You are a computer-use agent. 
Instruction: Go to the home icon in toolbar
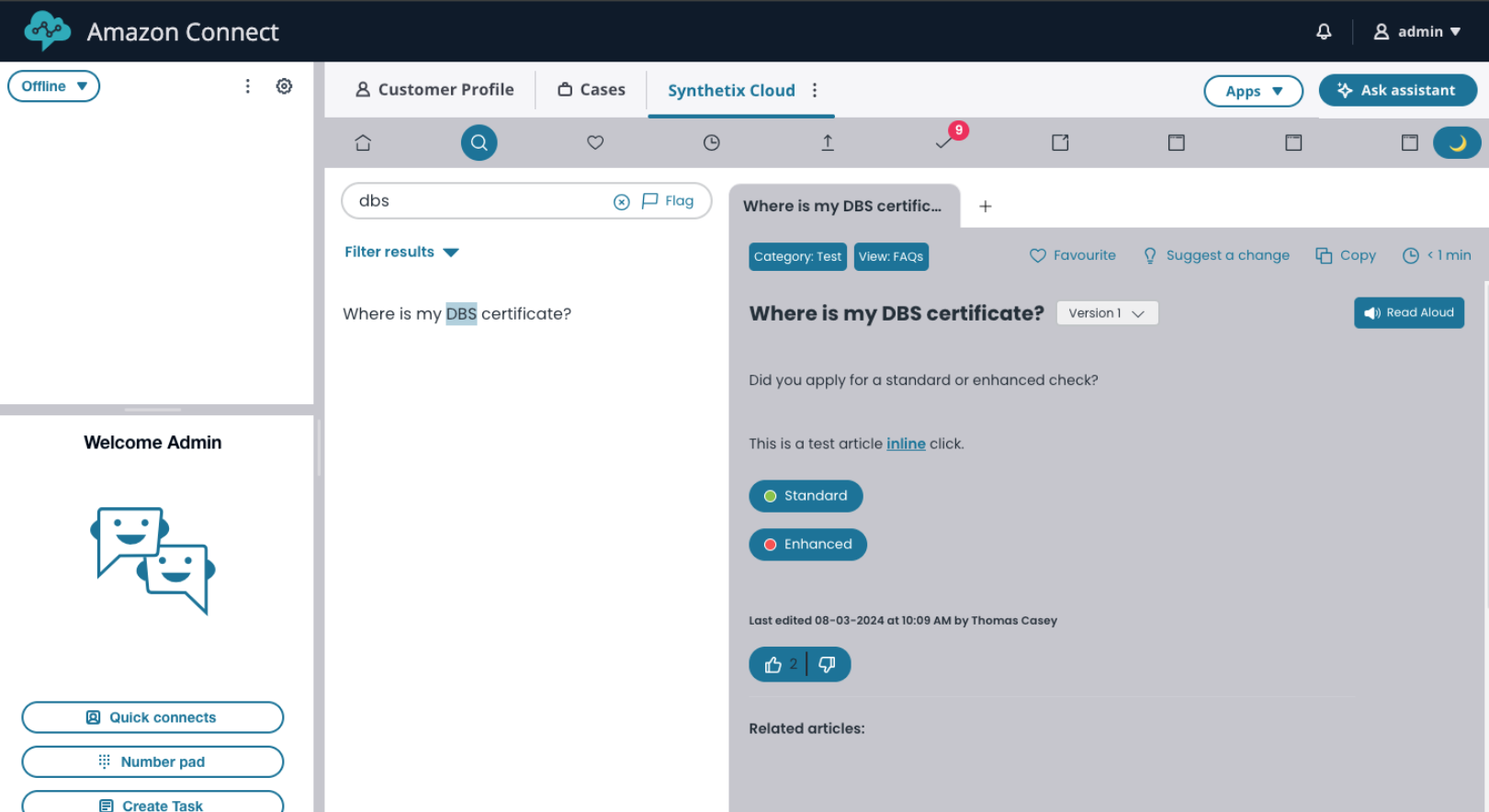(363, 142)
